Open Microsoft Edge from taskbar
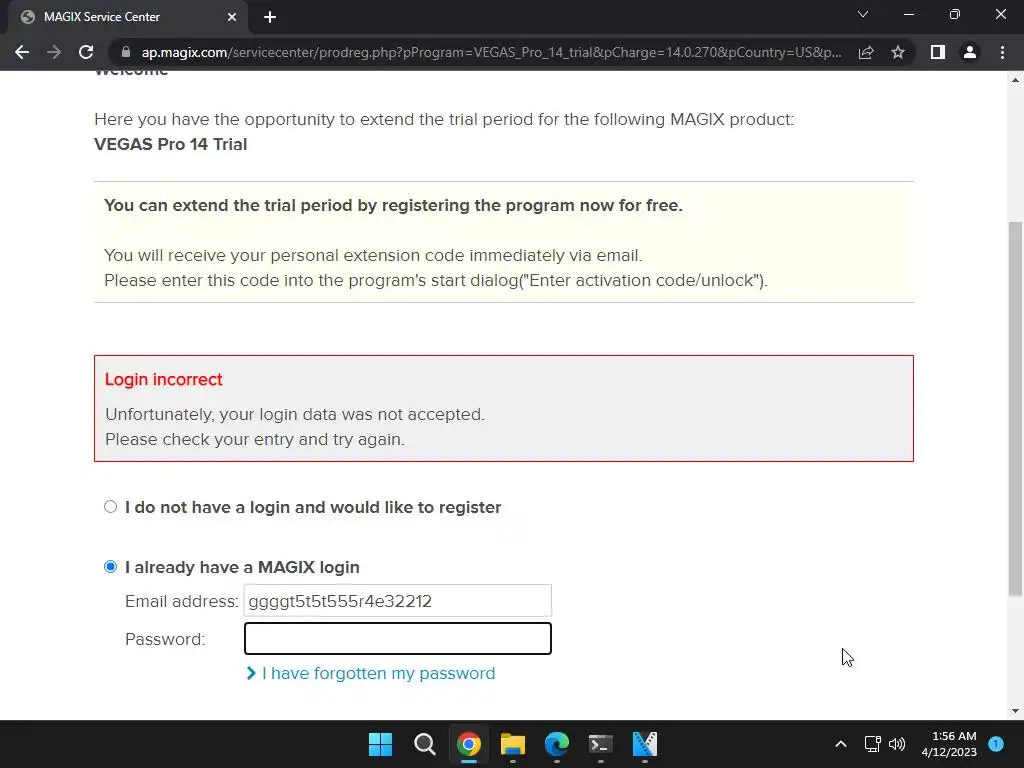 coord(556,744)
